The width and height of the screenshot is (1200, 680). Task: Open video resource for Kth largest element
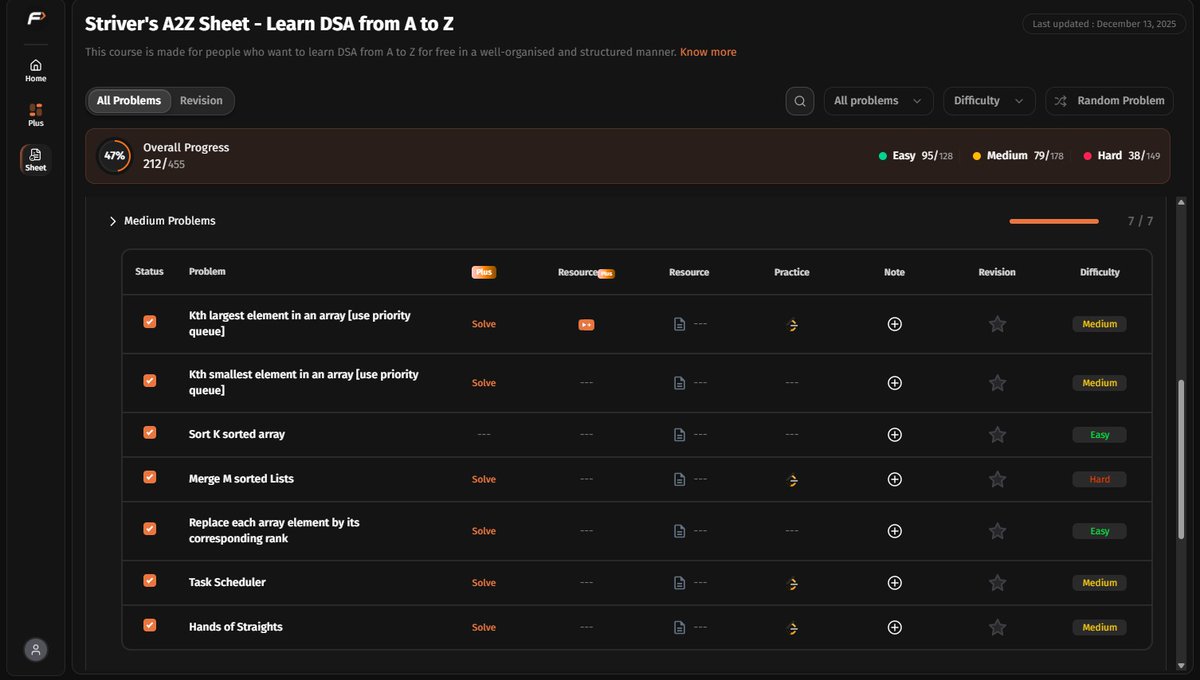coord(586,324)
